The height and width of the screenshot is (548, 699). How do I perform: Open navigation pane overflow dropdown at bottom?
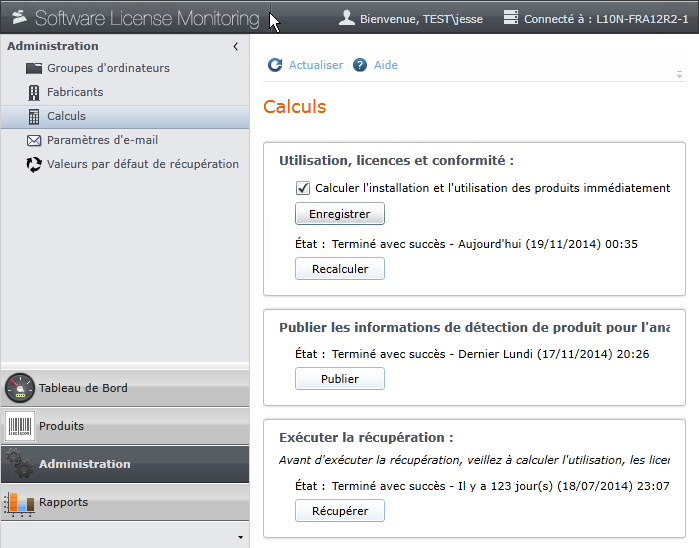(239, 537)
